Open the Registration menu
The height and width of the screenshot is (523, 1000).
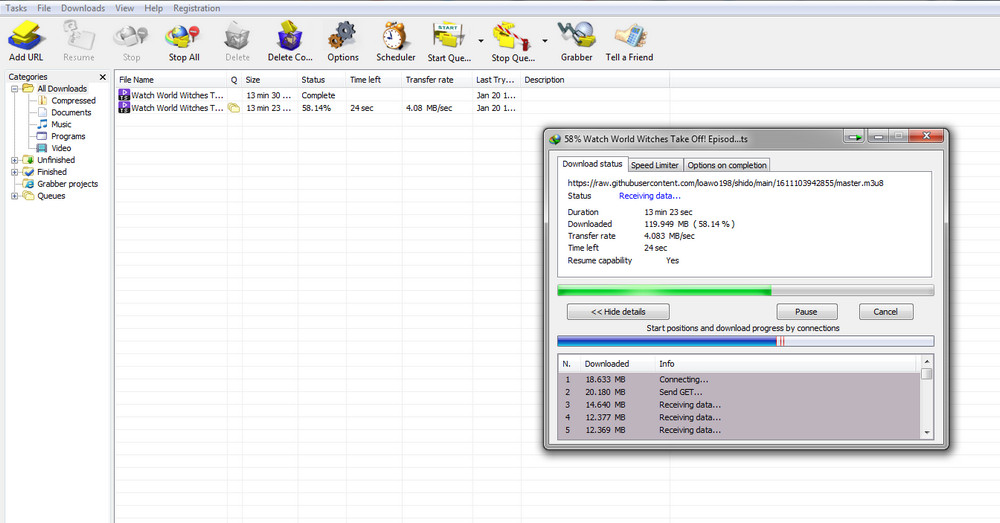196,8
